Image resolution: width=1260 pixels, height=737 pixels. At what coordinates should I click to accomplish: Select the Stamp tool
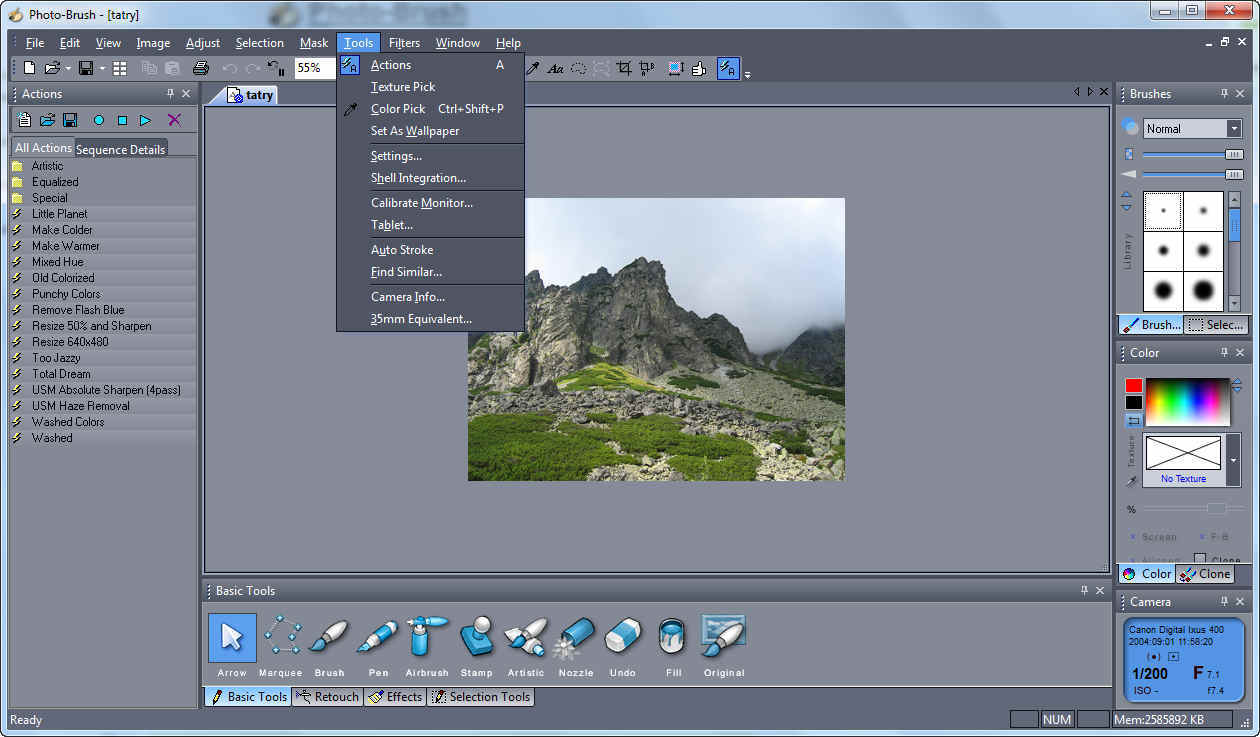click(x=476, y=637)
